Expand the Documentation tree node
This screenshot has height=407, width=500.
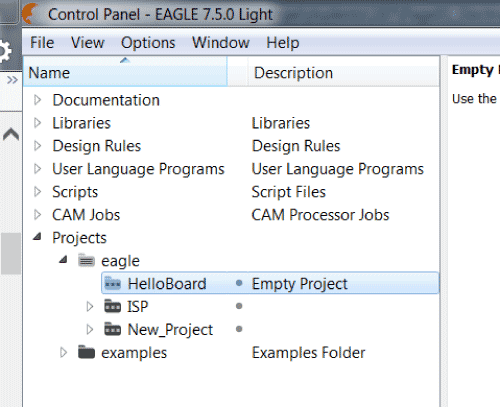[x=38, y=100]
